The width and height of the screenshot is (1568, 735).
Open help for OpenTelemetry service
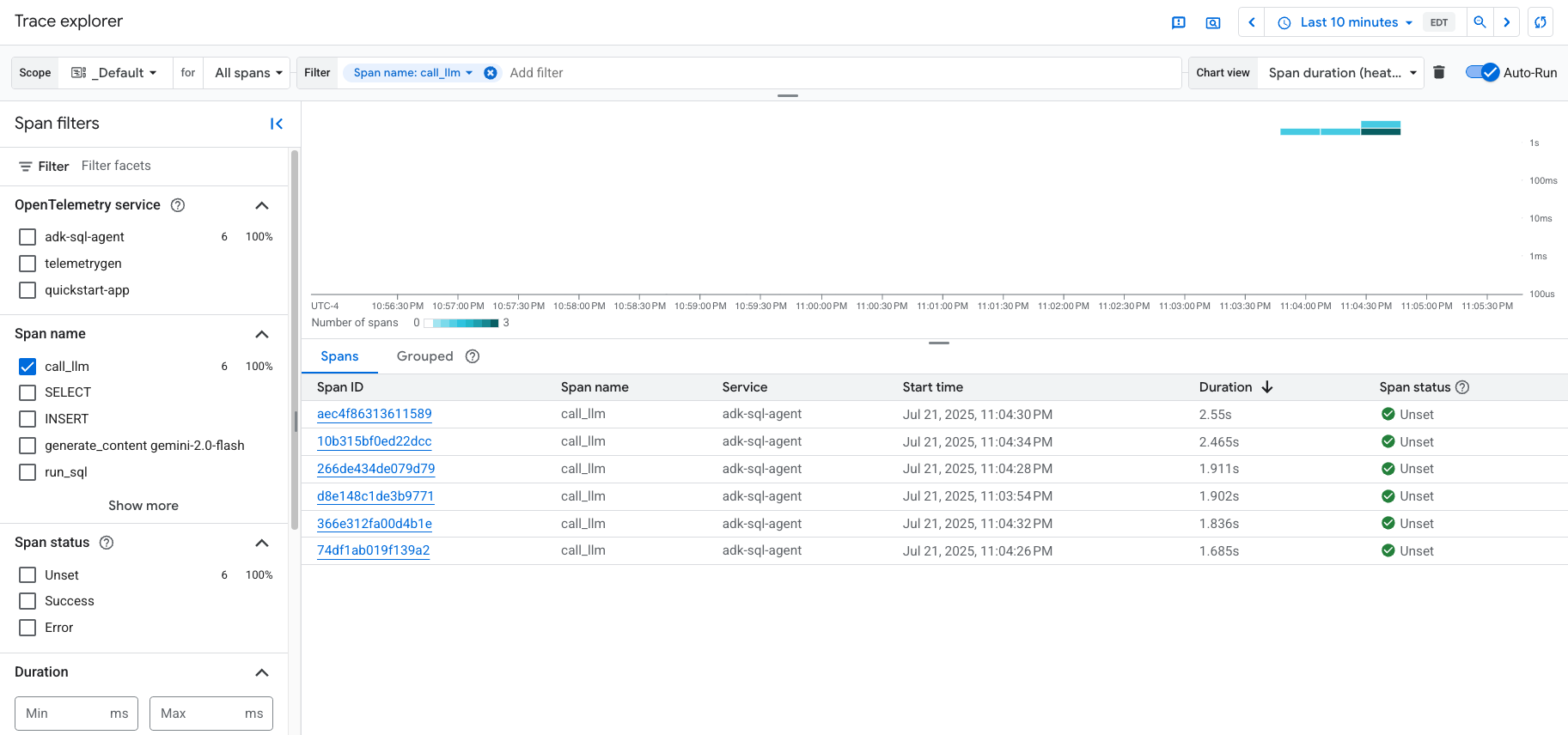[178, 205]
